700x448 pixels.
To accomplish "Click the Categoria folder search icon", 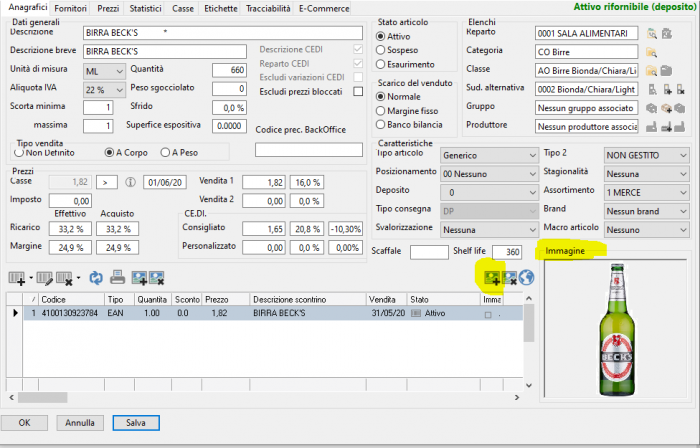I will coord(651,51).
